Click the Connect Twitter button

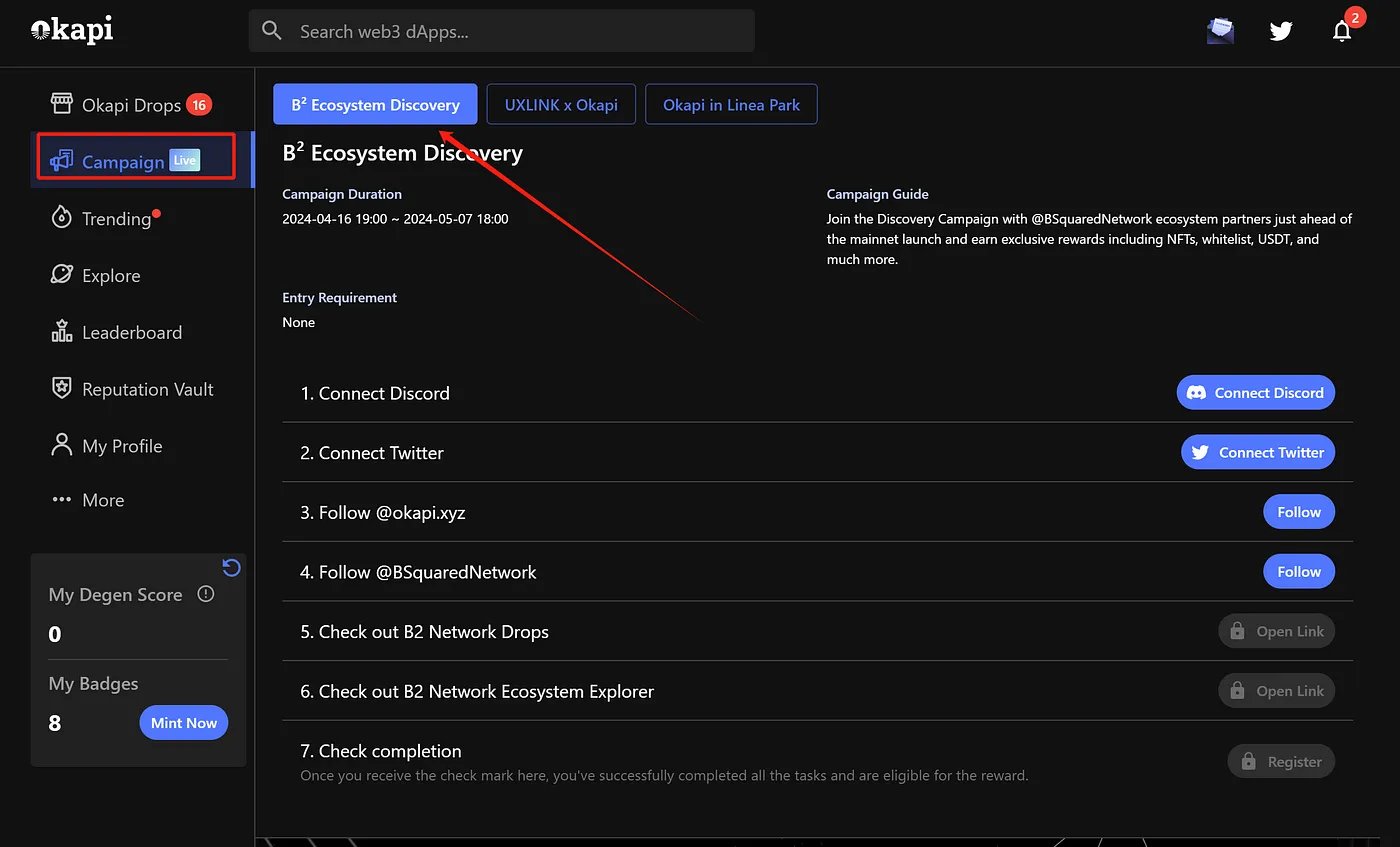tap(1257, 452)
